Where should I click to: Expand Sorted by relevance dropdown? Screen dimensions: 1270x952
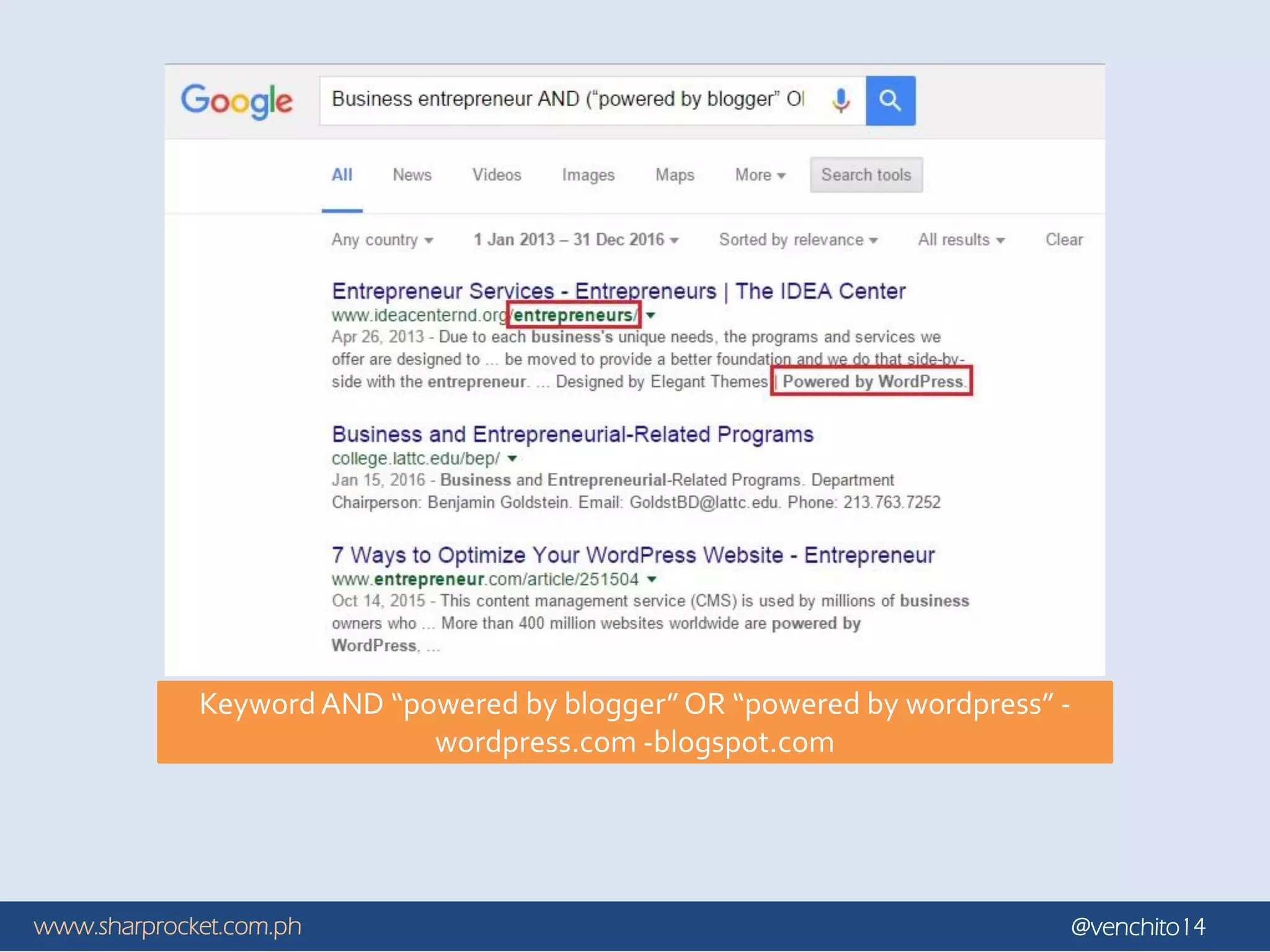[x=797, y=240]
